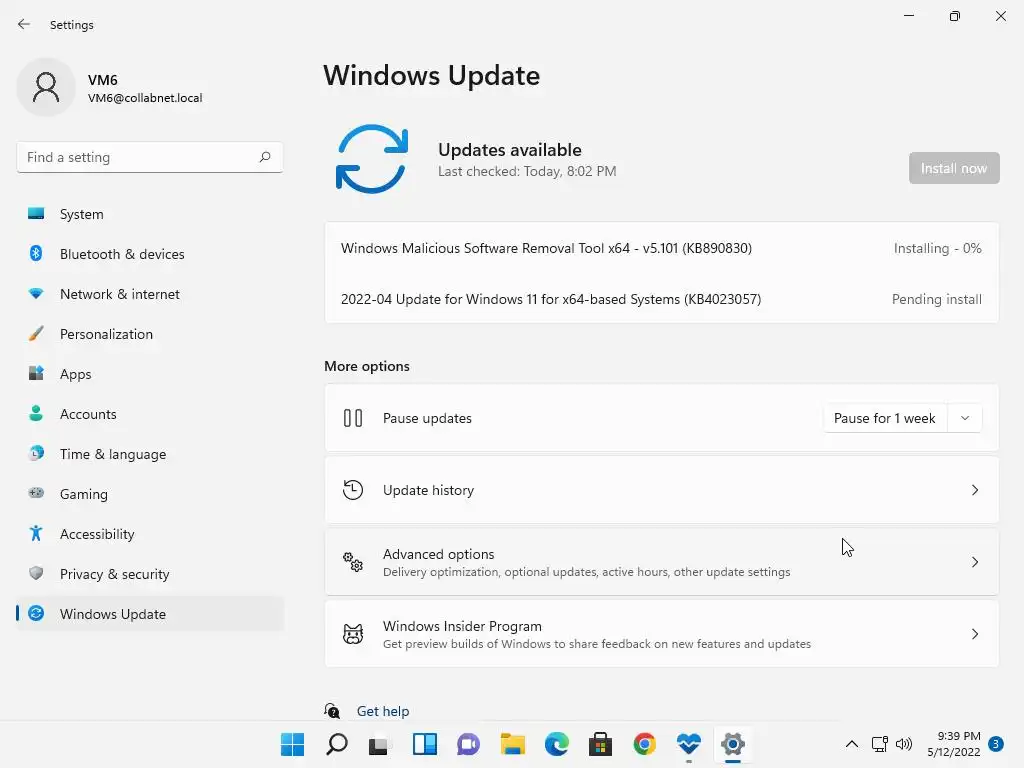Open the Chat app from the taskbar
This screenshot has height=768, width=1024.
(468, 744)
